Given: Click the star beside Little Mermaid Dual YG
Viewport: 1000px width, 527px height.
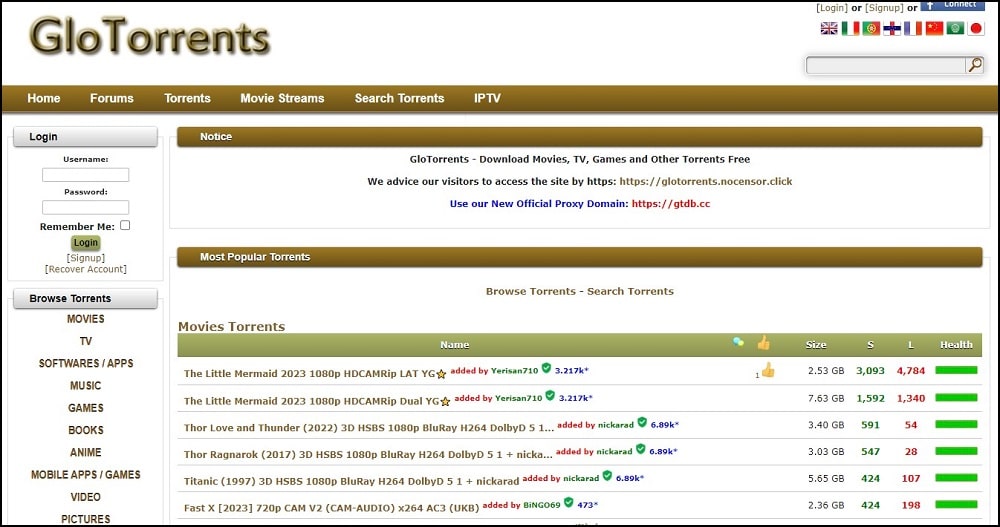Looking at the screenshot, I should (445, 402).
